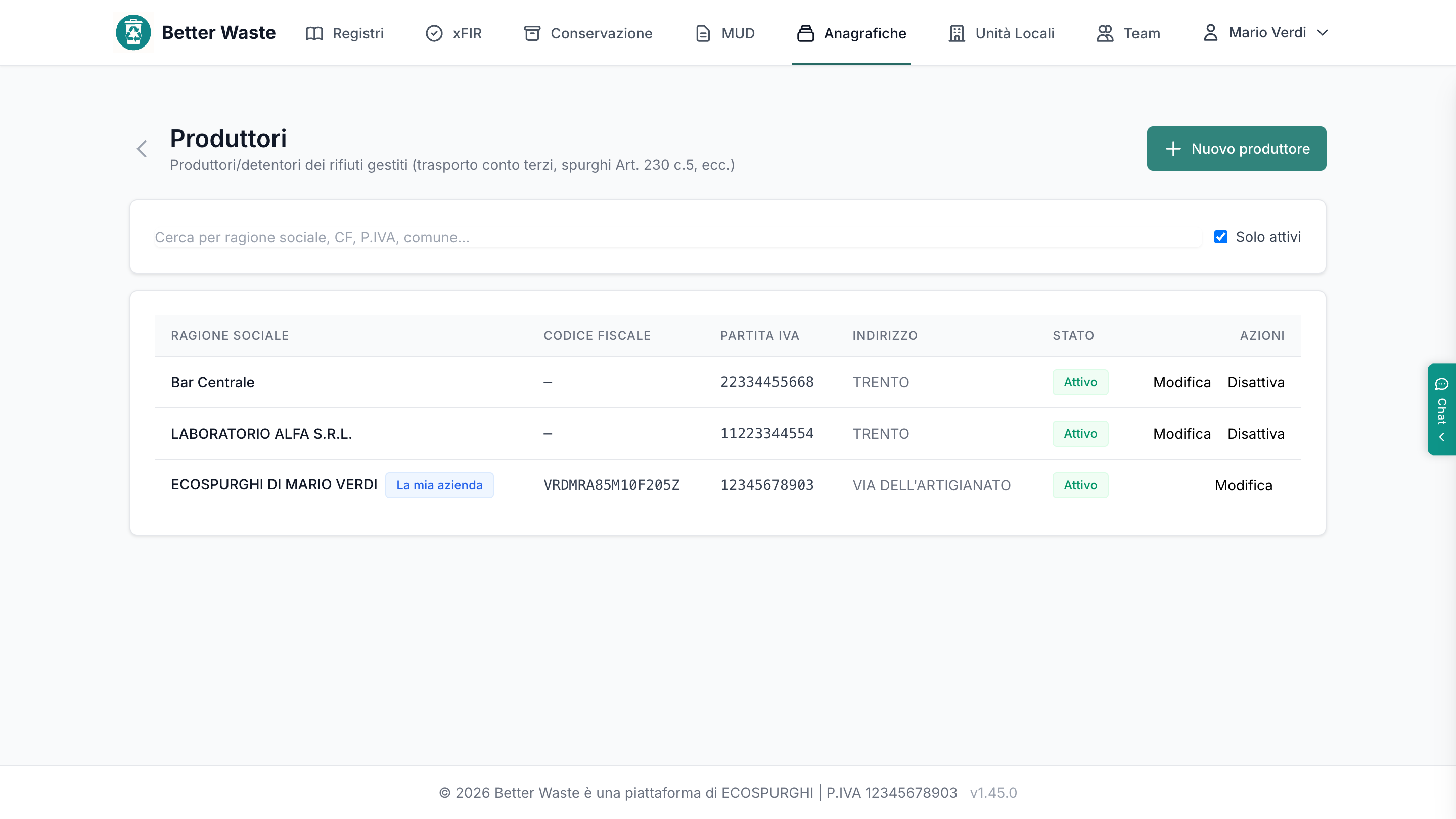
Task: Open the Mario Verdi account dropdown chevron
Action: tap(1322, 33)
